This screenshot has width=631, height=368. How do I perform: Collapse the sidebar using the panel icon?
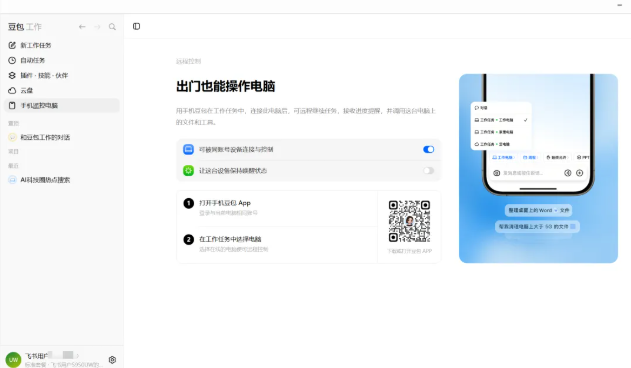(136, 26)
